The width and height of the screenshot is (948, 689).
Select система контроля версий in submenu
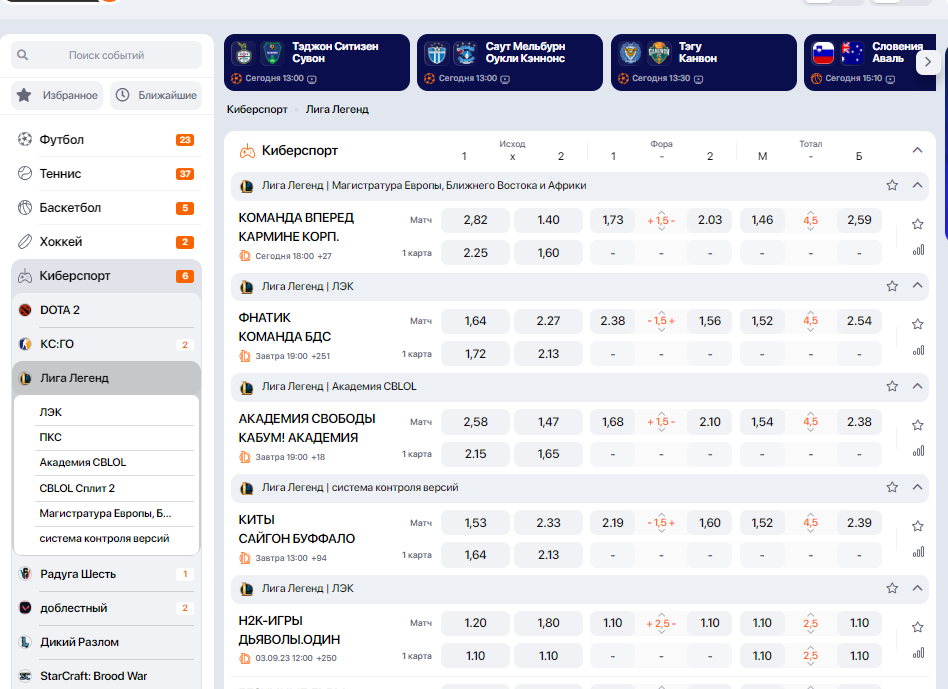point(116,539)
